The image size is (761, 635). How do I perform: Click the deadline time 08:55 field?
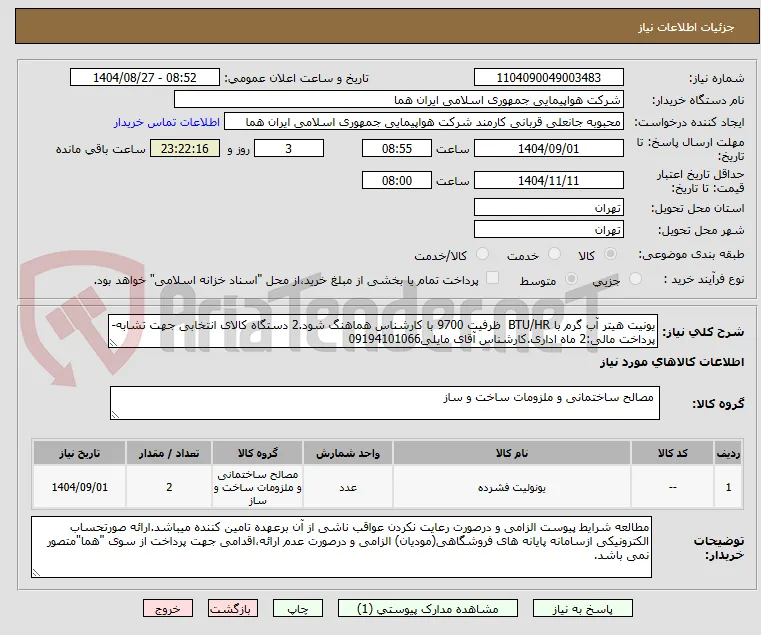tap(397, 149)
